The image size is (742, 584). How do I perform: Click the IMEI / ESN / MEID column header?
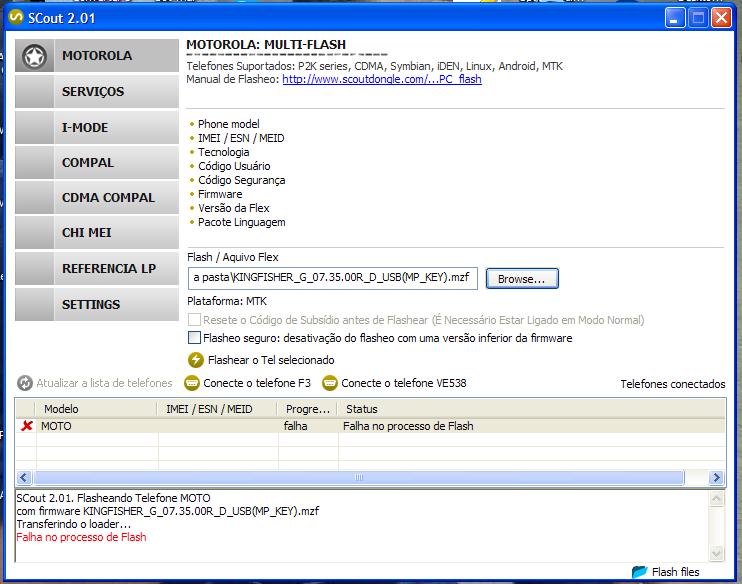217,409
